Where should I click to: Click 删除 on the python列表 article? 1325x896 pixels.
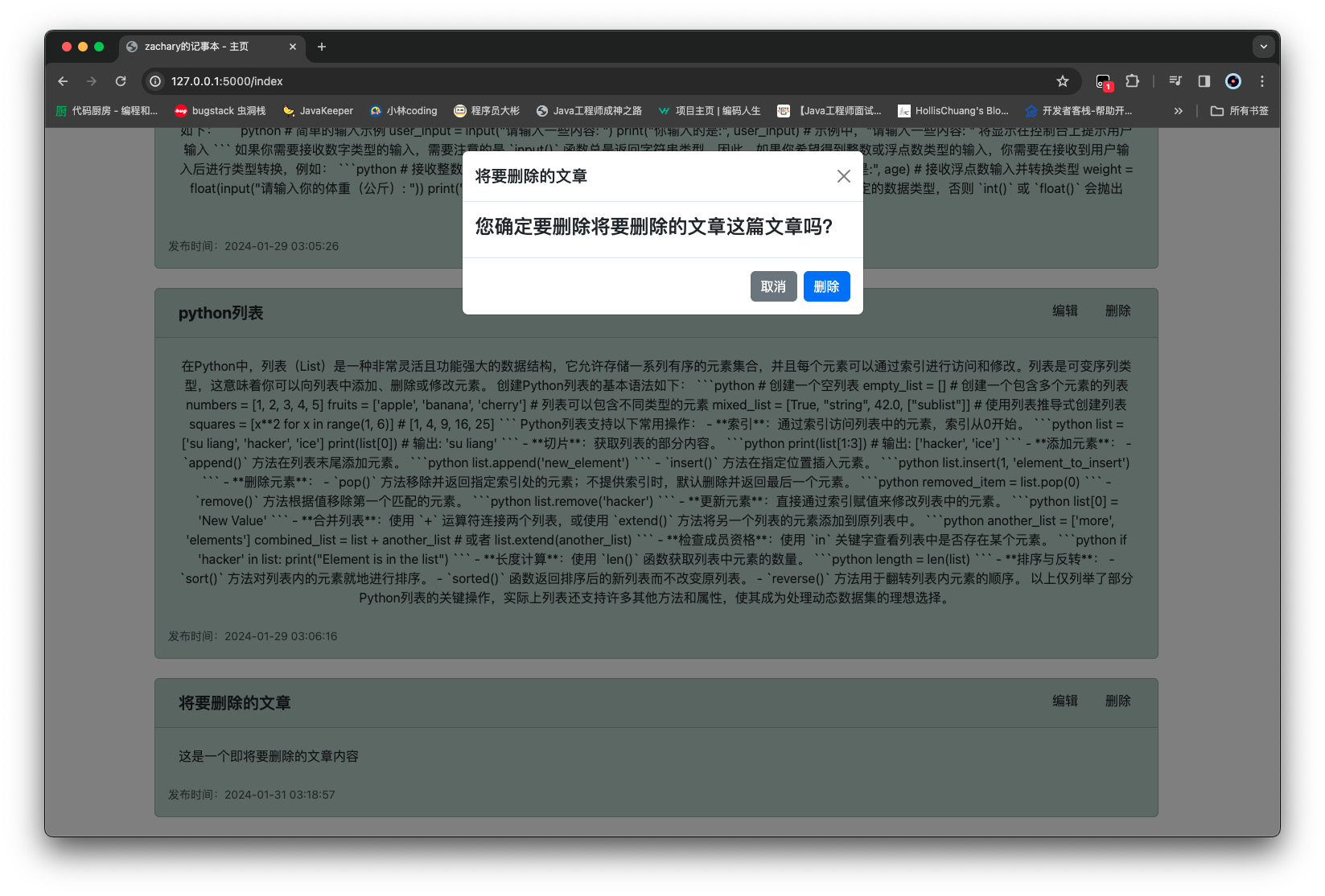point(1117,311)
